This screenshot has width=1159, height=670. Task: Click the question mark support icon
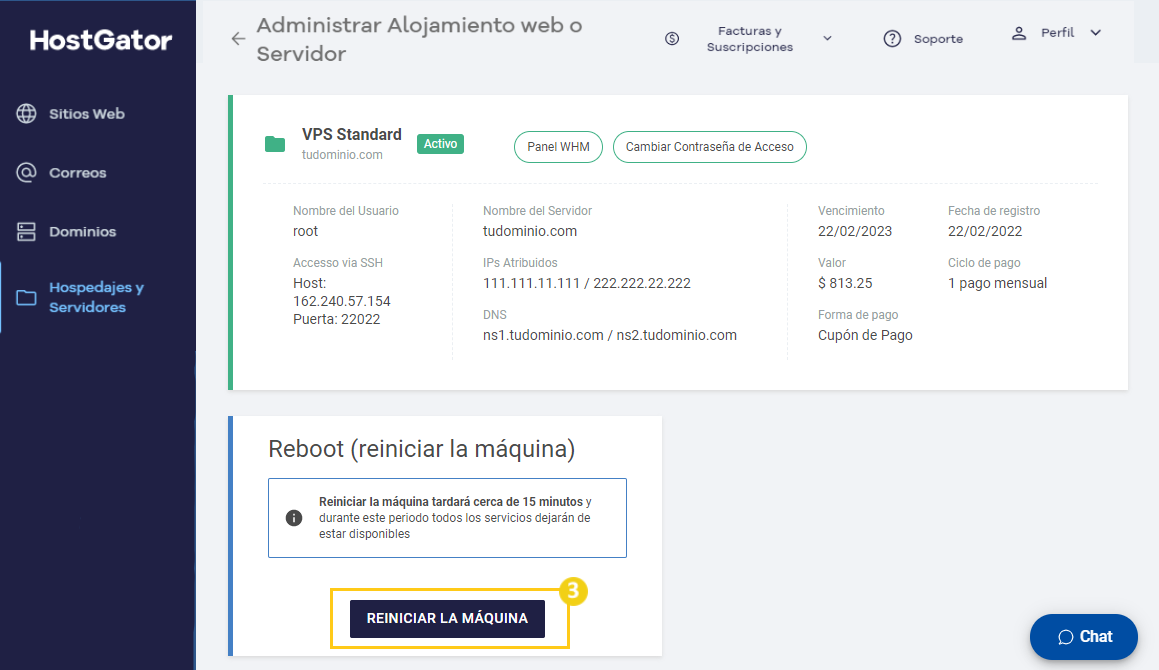tap(892, 38)
